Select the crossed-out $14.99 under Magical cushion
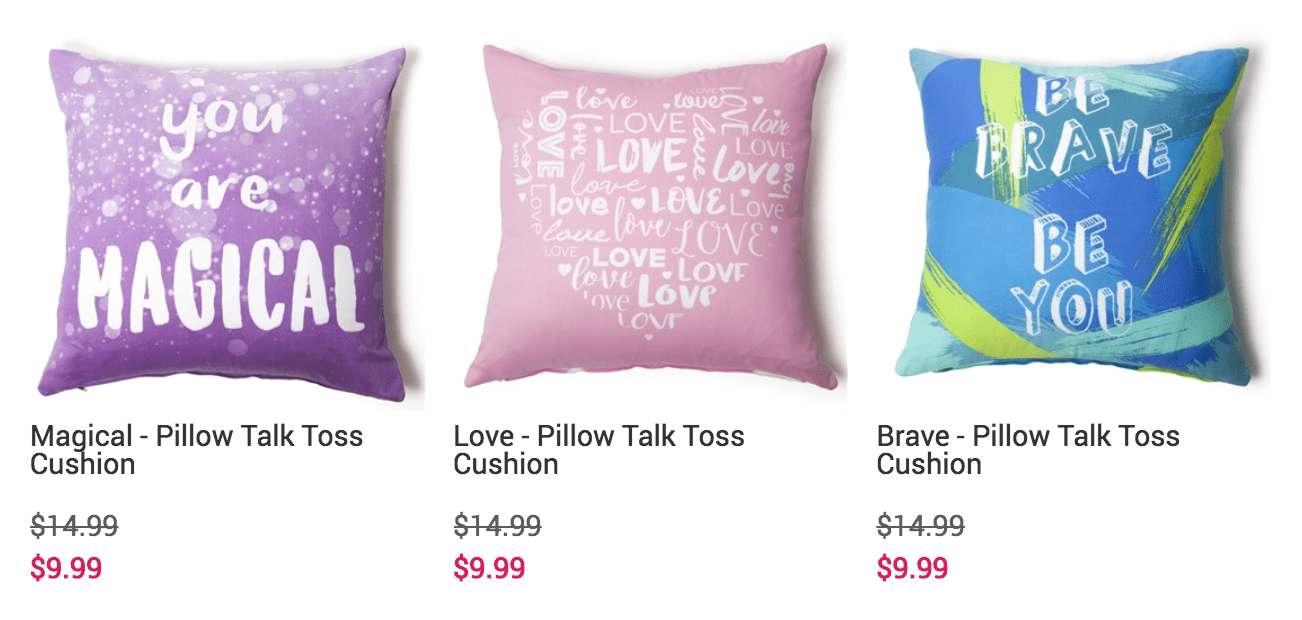The width and height of the screenshot is (1302, 620). click(x=74, y=525)
